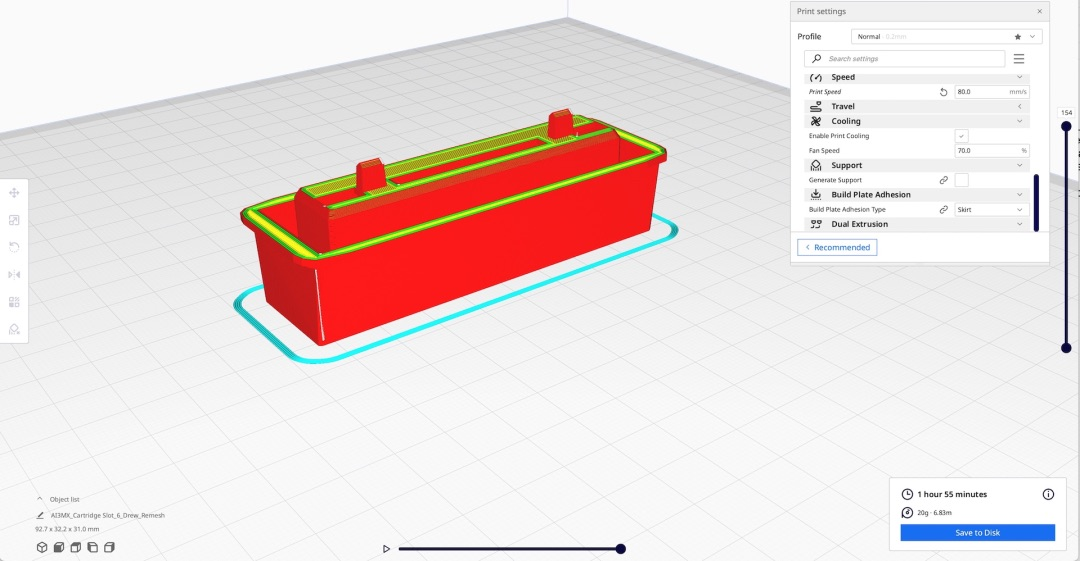Screen dimensions: 1080x561
Task: Click the '1 hour 55 minutes' estimate
Action: (x=952, y=494)
